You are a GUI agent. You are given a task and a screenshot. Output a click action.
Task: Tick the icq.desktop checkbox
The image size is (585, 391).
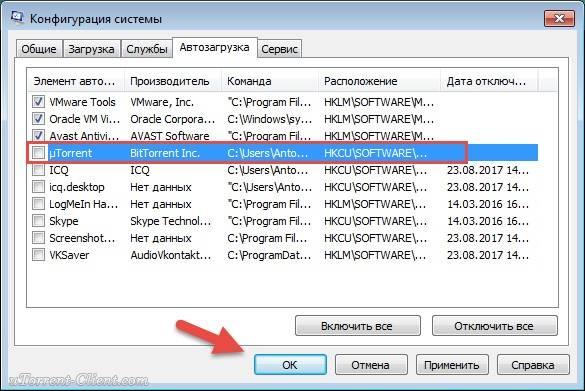click(x=38, y=187)
